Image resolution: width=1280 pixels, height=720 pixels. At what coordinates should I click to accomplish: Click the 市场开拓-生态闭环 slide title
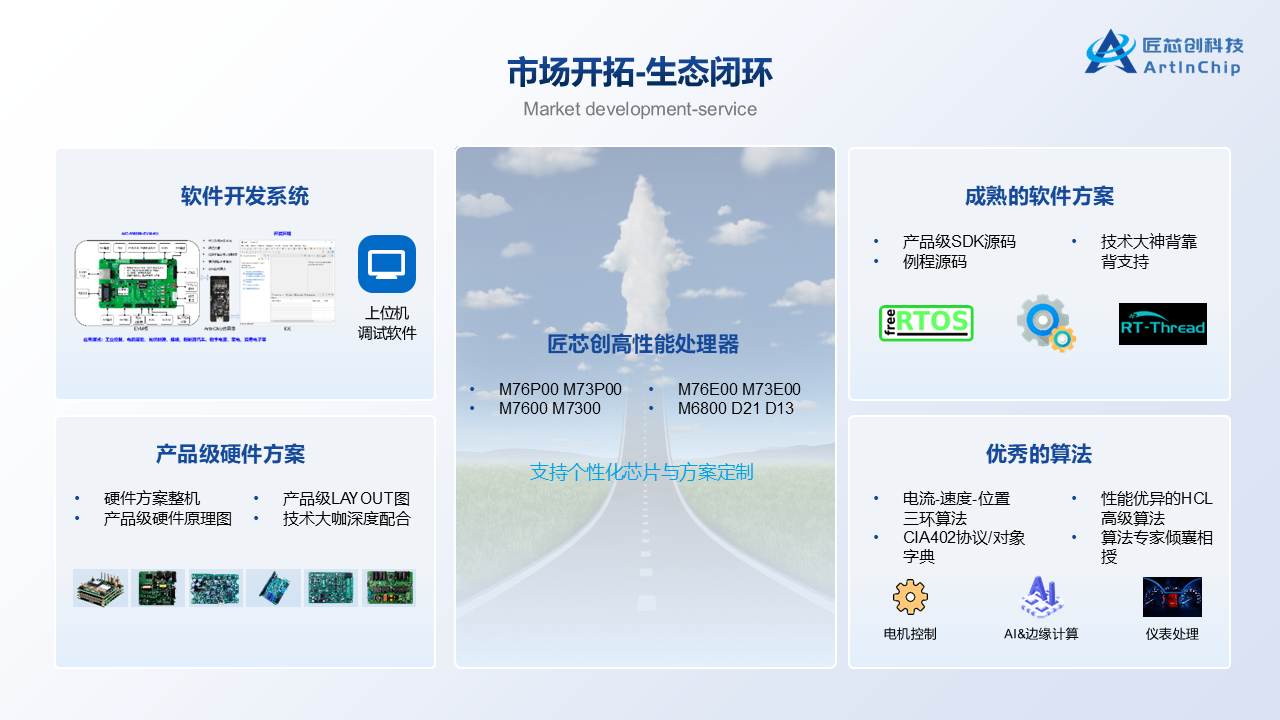pyautogui.click(x=639, y=73)
